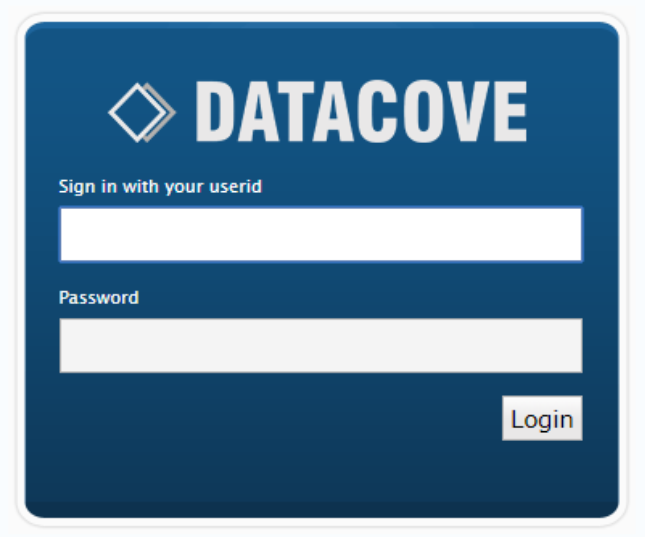The width and height of the screenshot is (645, 537).
Task: Click inside the Password field
Action: coord(321,346)
